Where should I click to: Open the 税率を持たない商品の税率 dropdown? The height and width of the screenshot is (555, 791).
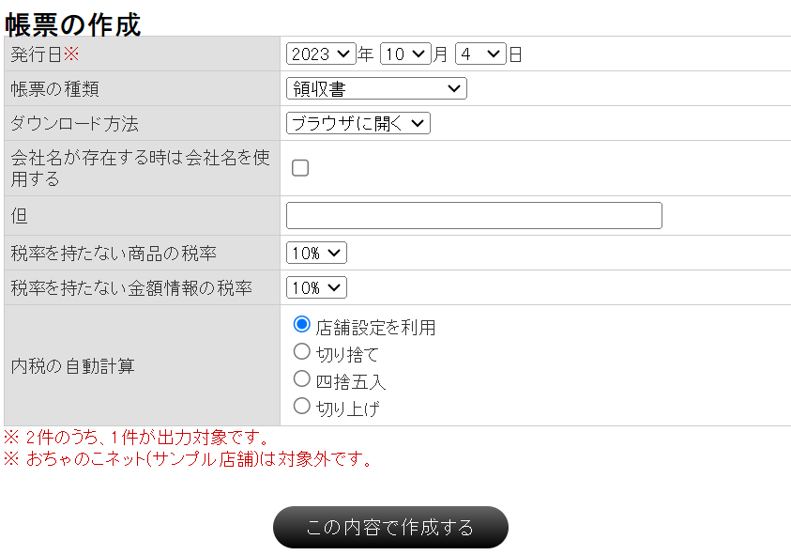click(x=316, y=253)
